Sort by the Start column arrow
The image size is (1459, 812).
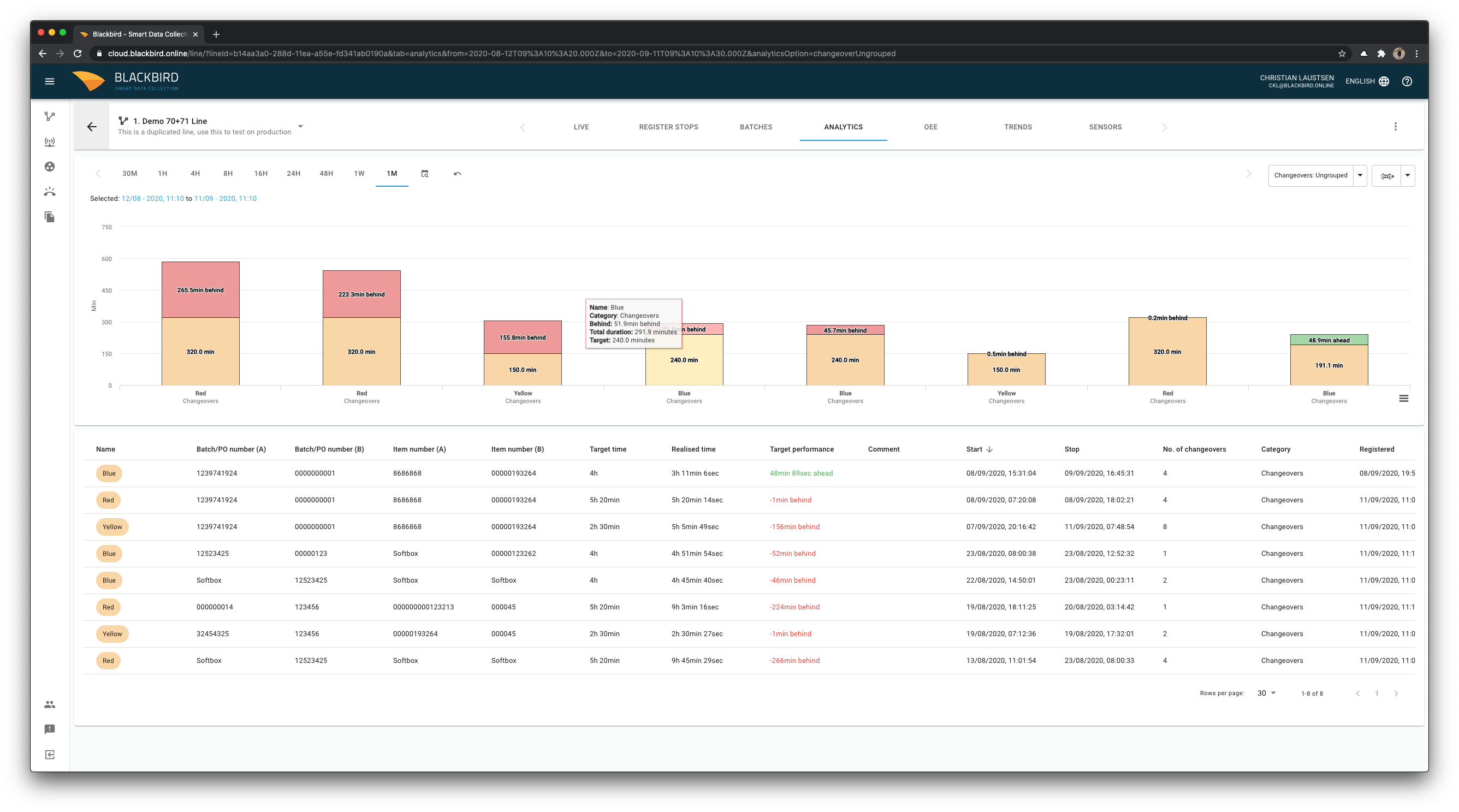pos(989,449)
